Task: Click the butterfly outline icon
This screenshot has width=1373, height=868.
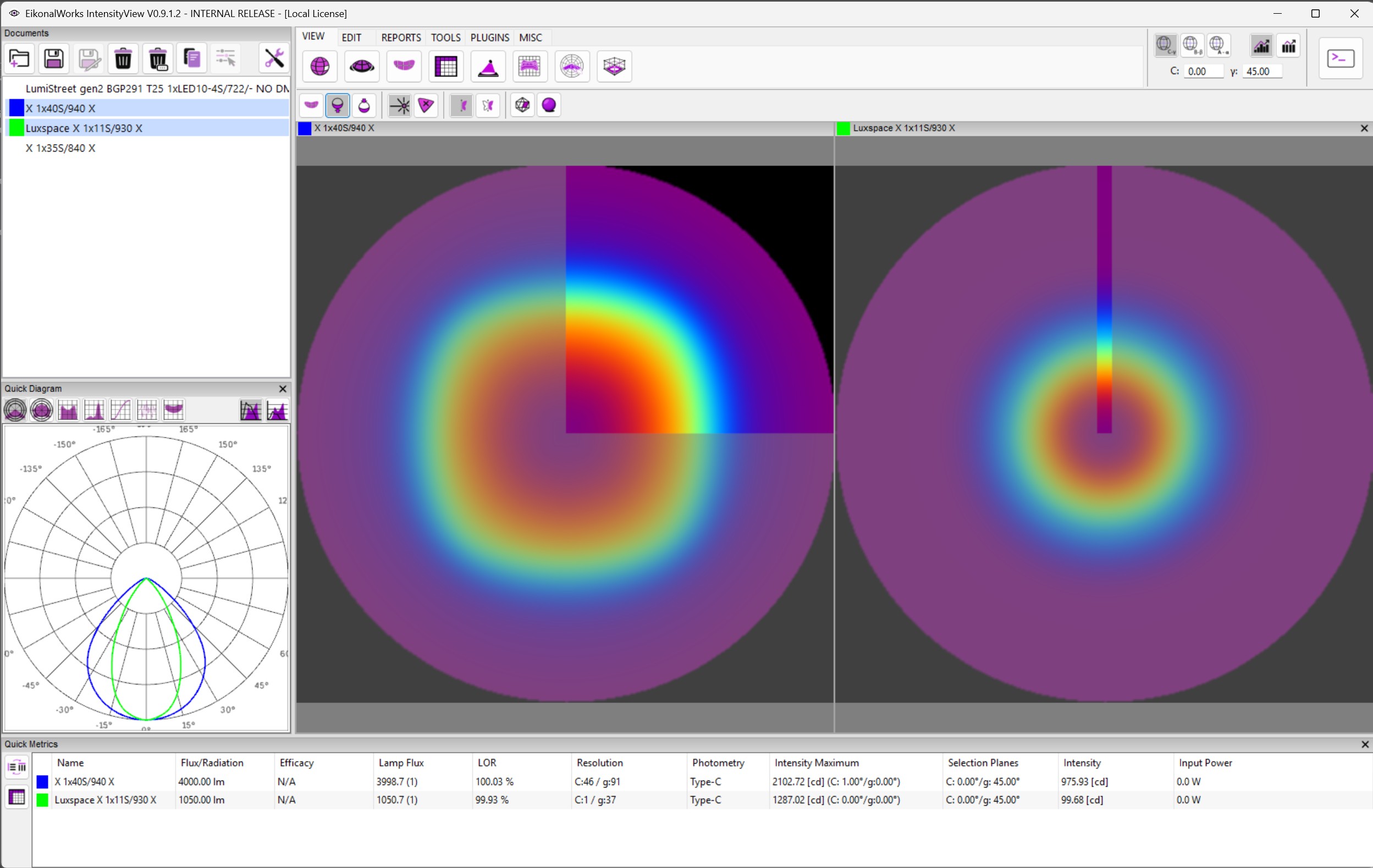Action: coord(488,106)
